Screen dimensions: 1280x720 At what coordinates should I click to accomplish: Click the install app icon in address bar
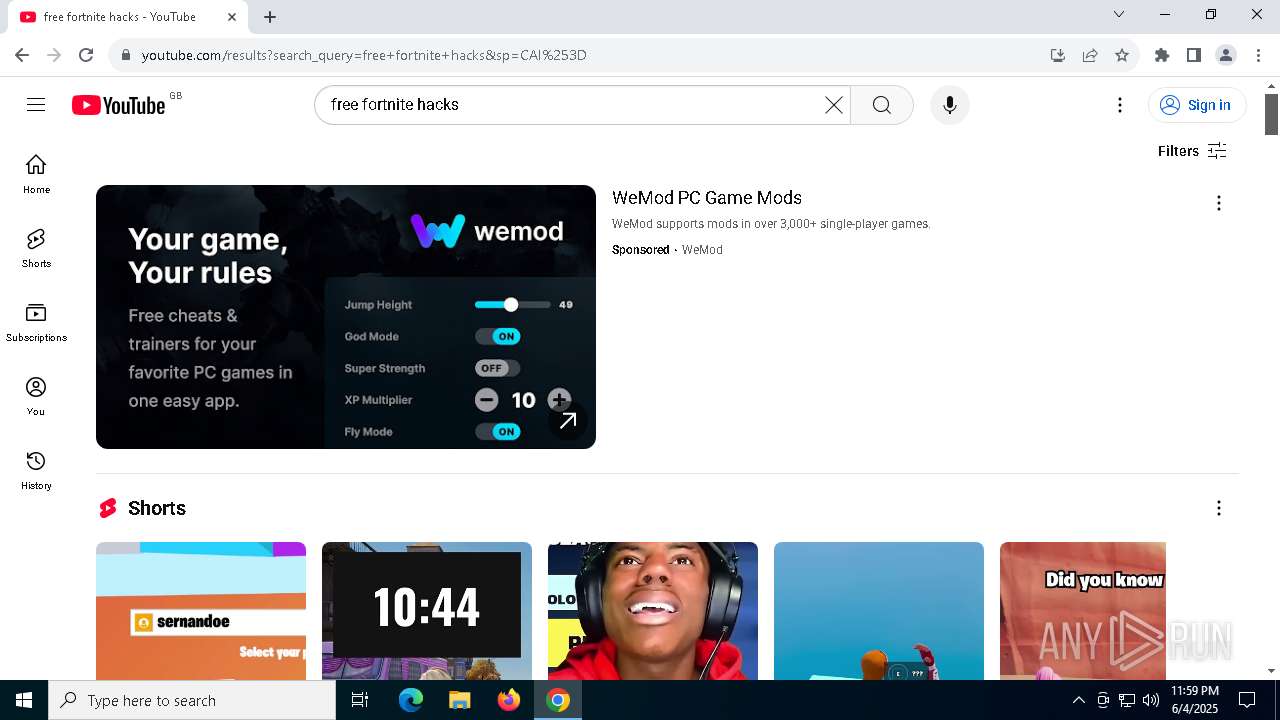pos(1058,55)
